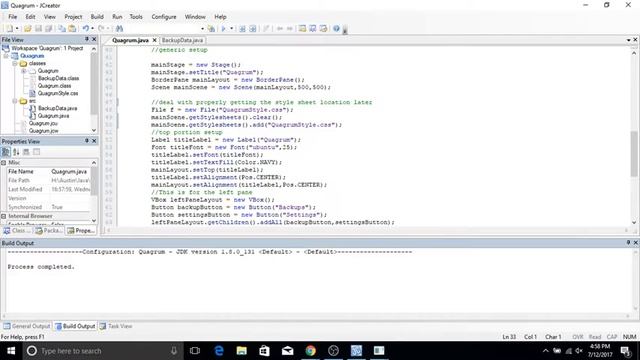The image size is (640, 360).
Task: Open the Project menu
Action: click(x=73, y=17)
